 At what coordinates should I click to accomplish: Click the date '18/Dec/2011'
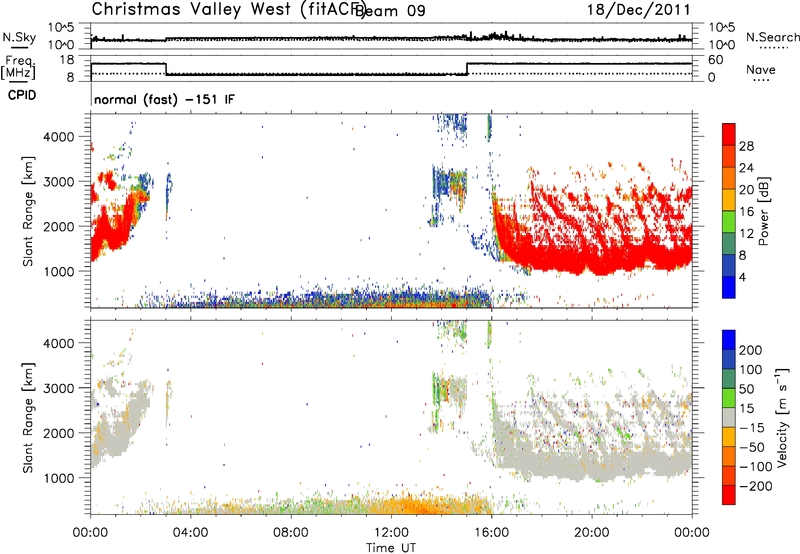point(639,10)
